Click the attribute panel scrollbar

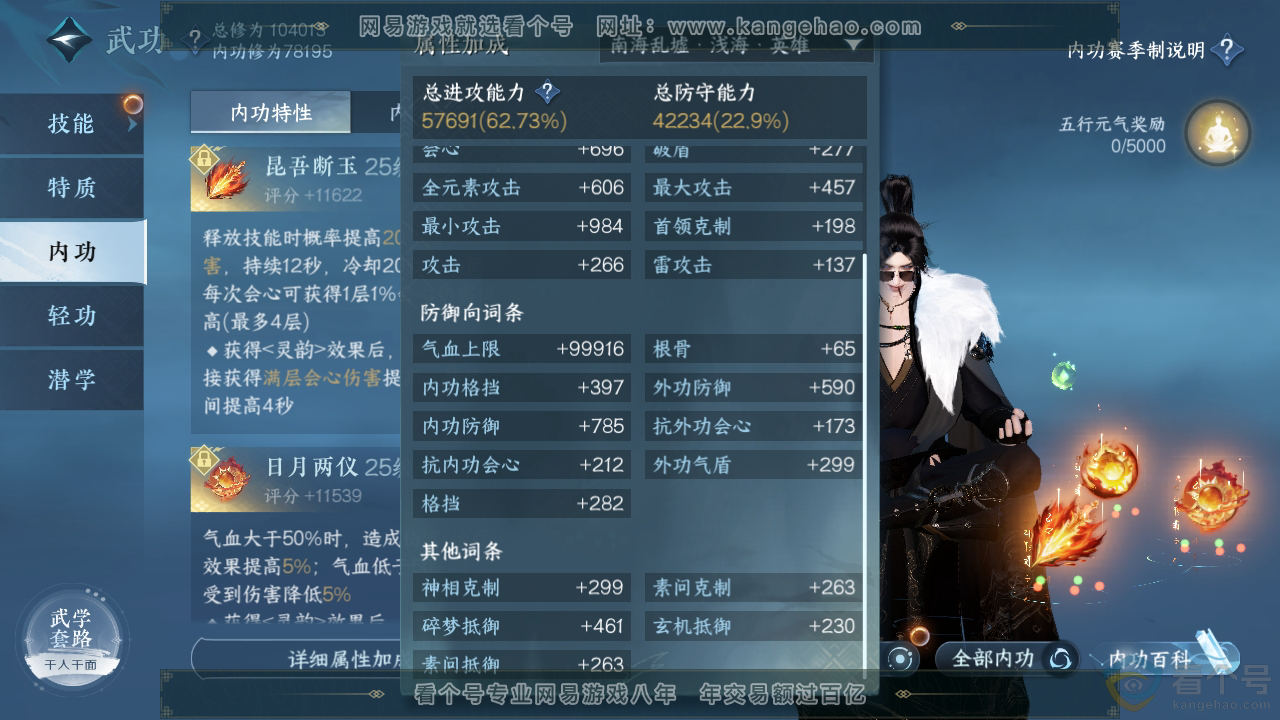pos(866,460)
